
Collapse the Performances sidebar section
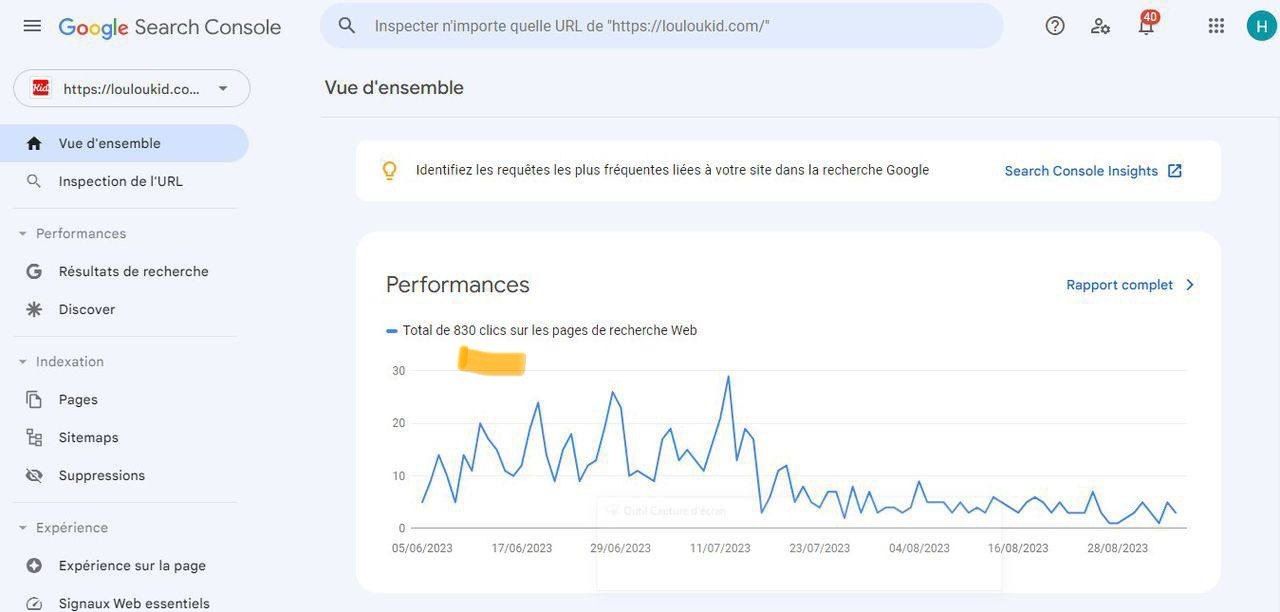23,234
